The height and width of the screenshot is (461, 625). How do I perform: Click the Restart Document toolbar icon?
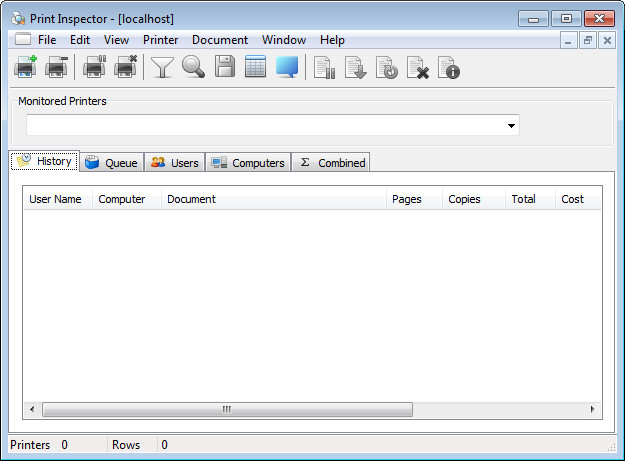386,67
